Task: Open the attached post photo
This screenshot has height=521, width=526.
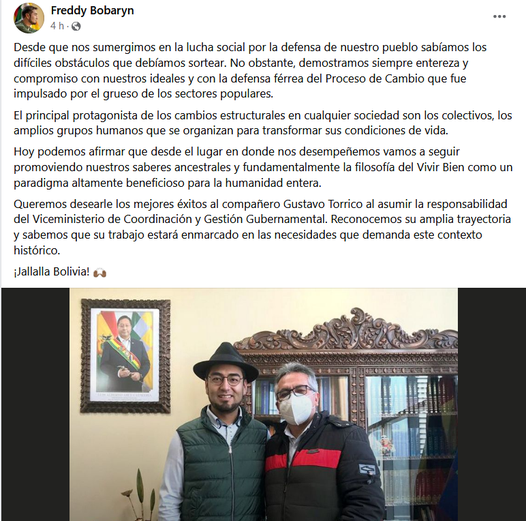Action: point(263,404)
